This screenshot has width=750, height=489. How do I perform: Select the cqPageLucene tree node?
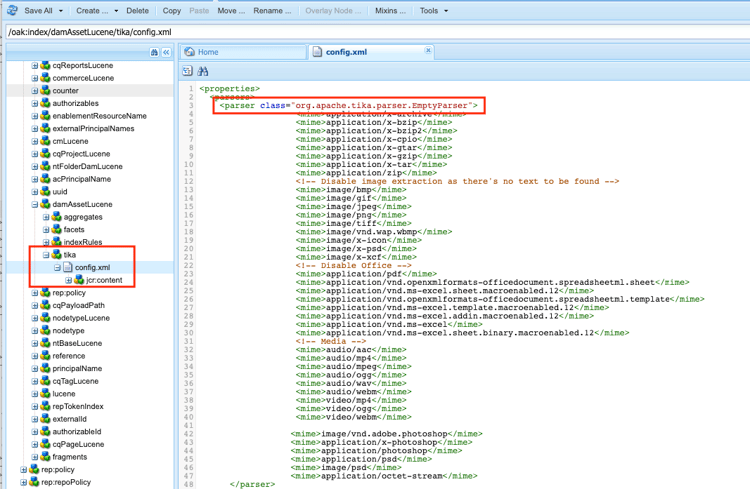coord(78,444)
